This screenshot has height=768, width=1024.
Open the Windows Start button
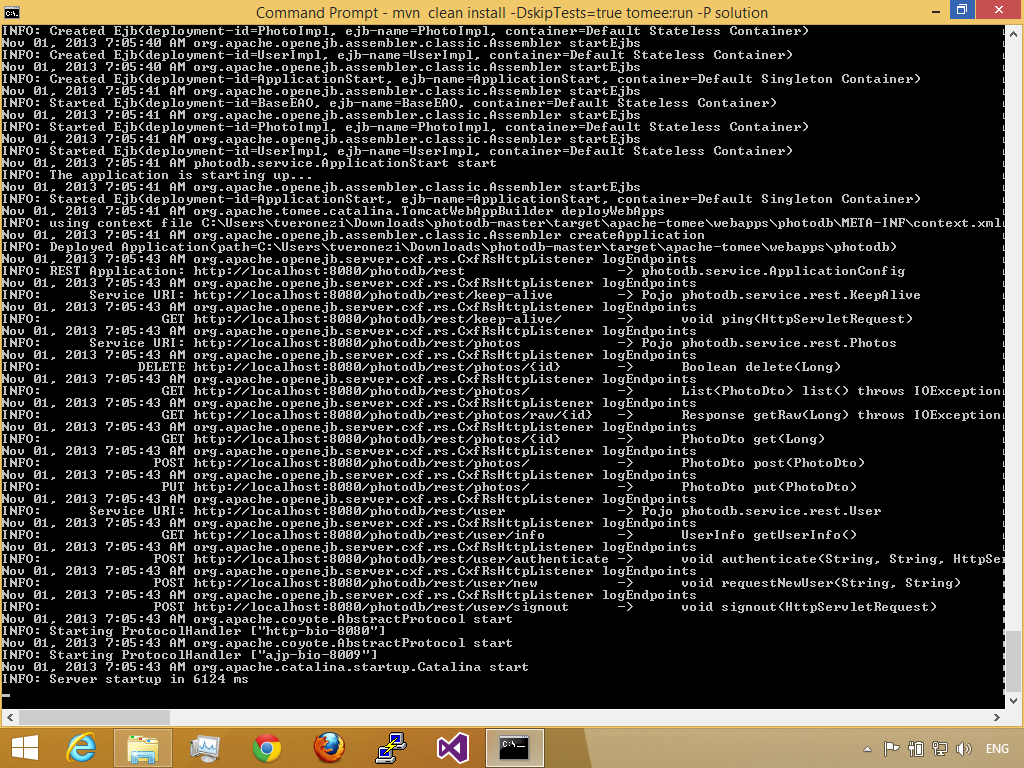pyautogui.click(x=25, y=748)
